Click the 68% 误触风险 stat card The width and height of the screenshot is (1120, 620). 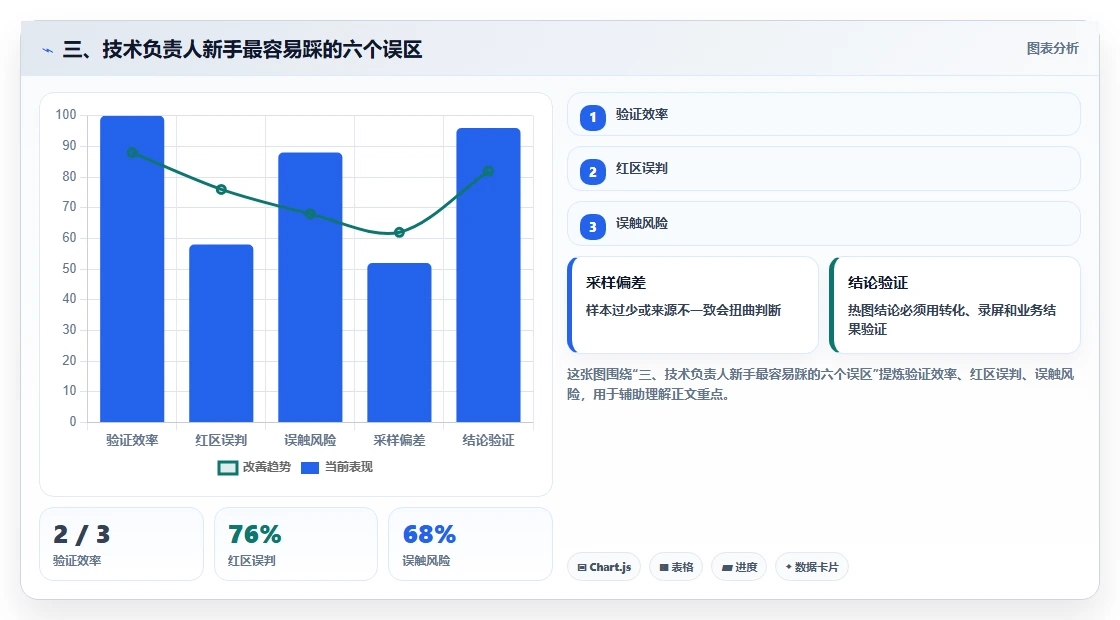[x=470, y=544]
